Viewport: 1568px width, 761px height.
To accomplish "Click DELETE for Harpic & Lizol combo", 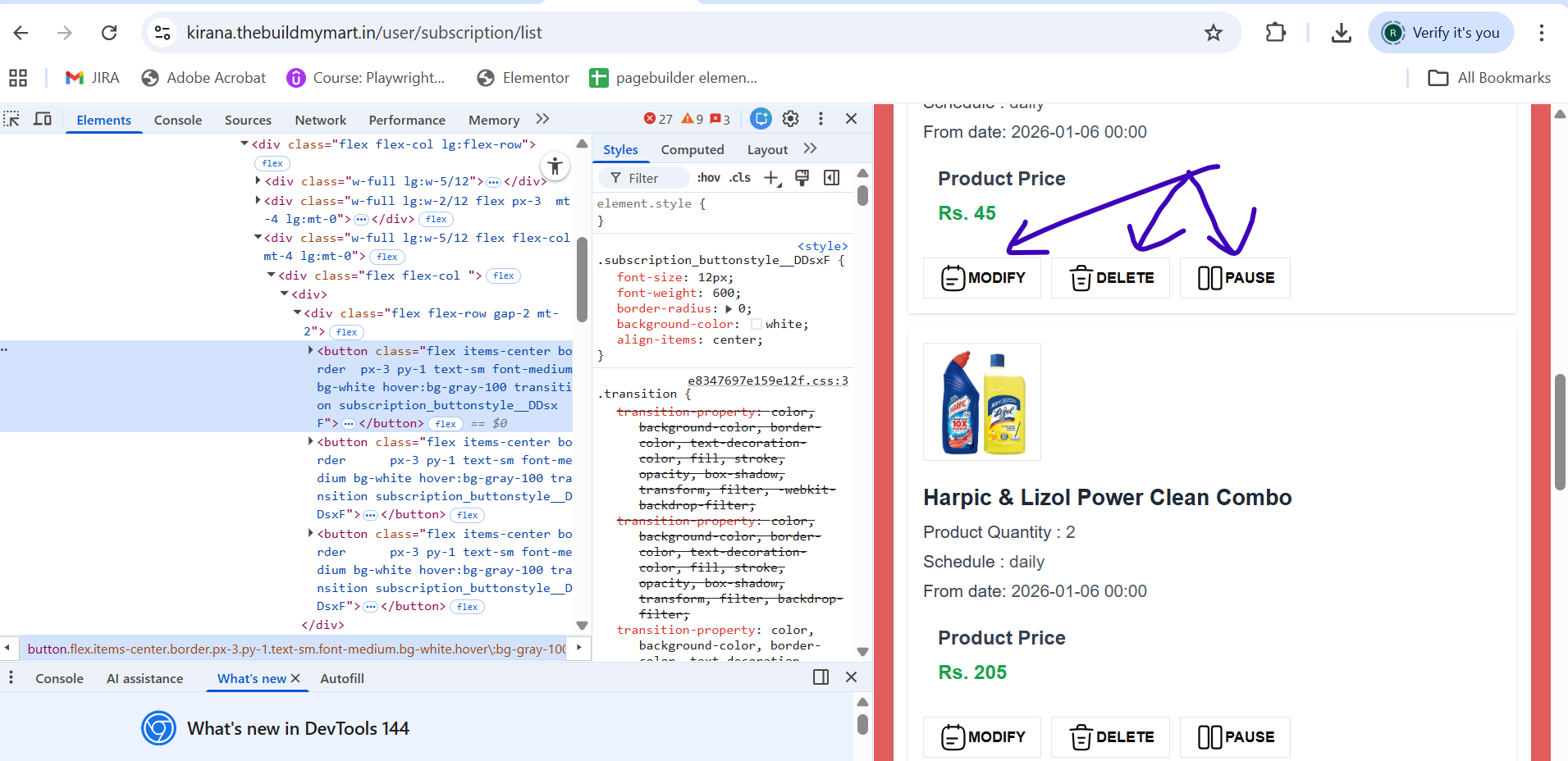I will [1111, 737].
